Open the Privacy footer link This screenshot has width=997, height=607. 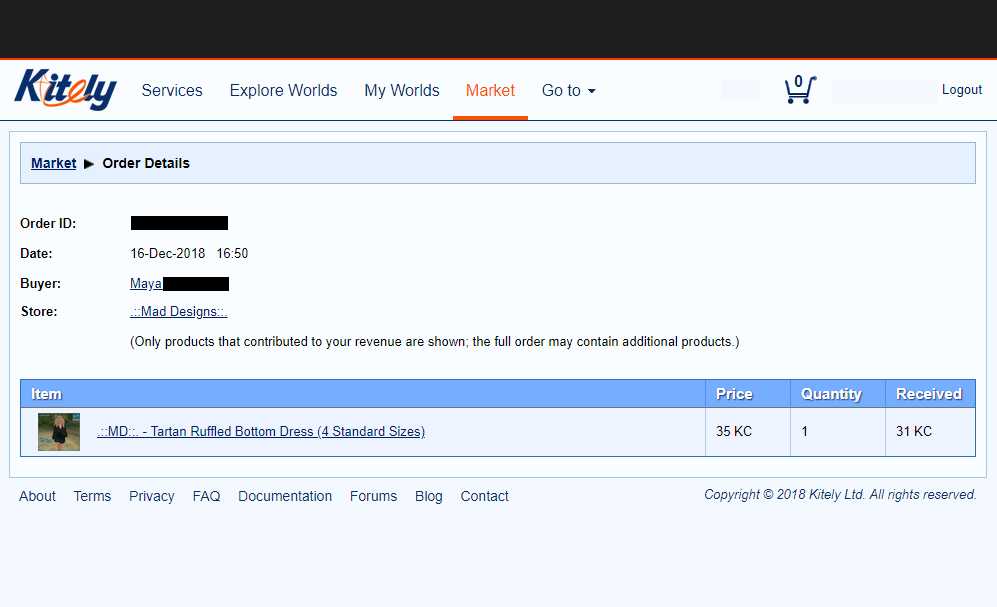tap(151, 496)
